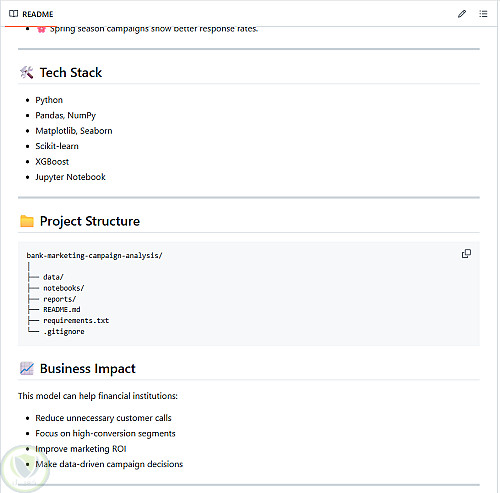Click the green leaf watermark logo

tap(24, 470)
